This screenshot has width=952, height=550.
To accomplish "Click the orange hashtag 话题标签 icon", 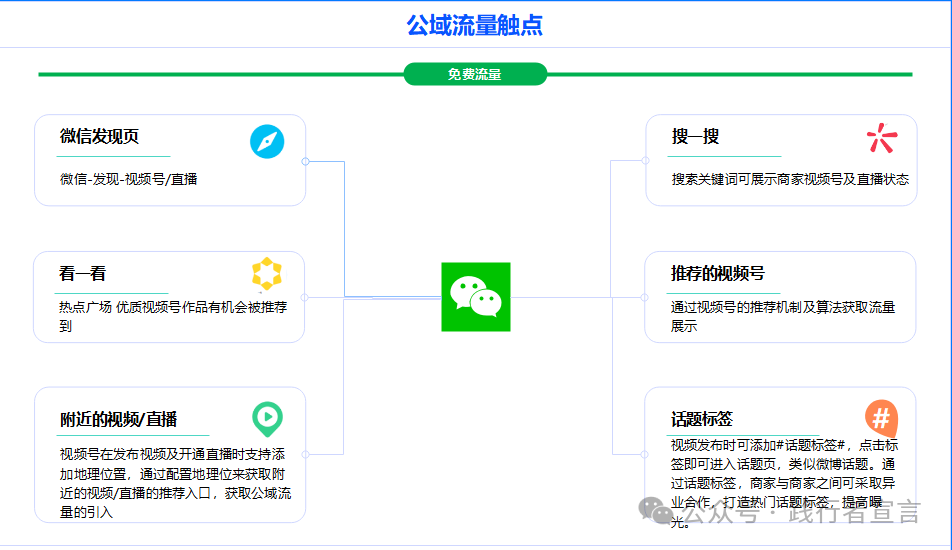I will (881, 418).
